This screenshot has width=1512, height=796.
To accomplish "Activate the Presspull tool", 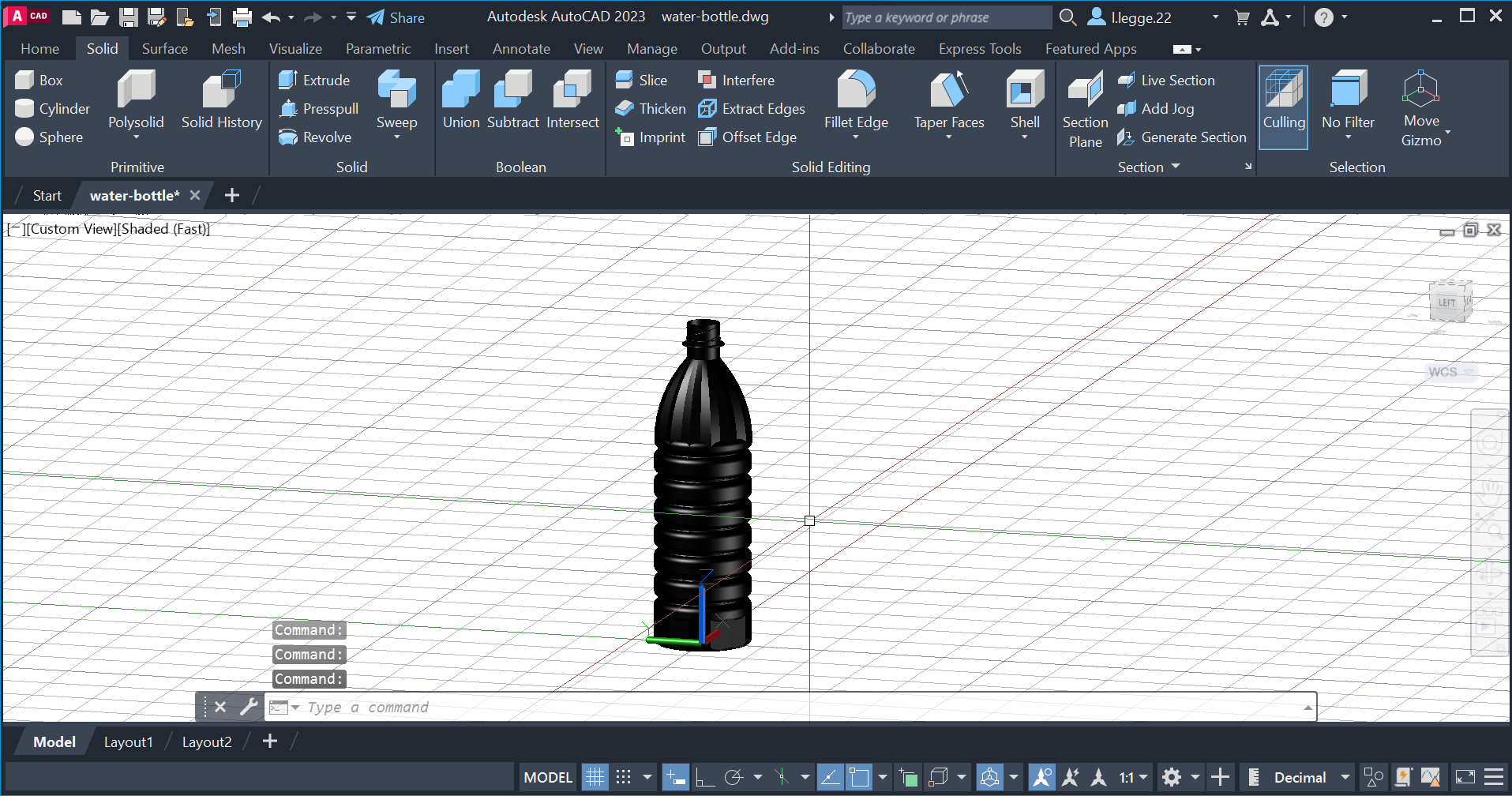I will tap(319, 108).
